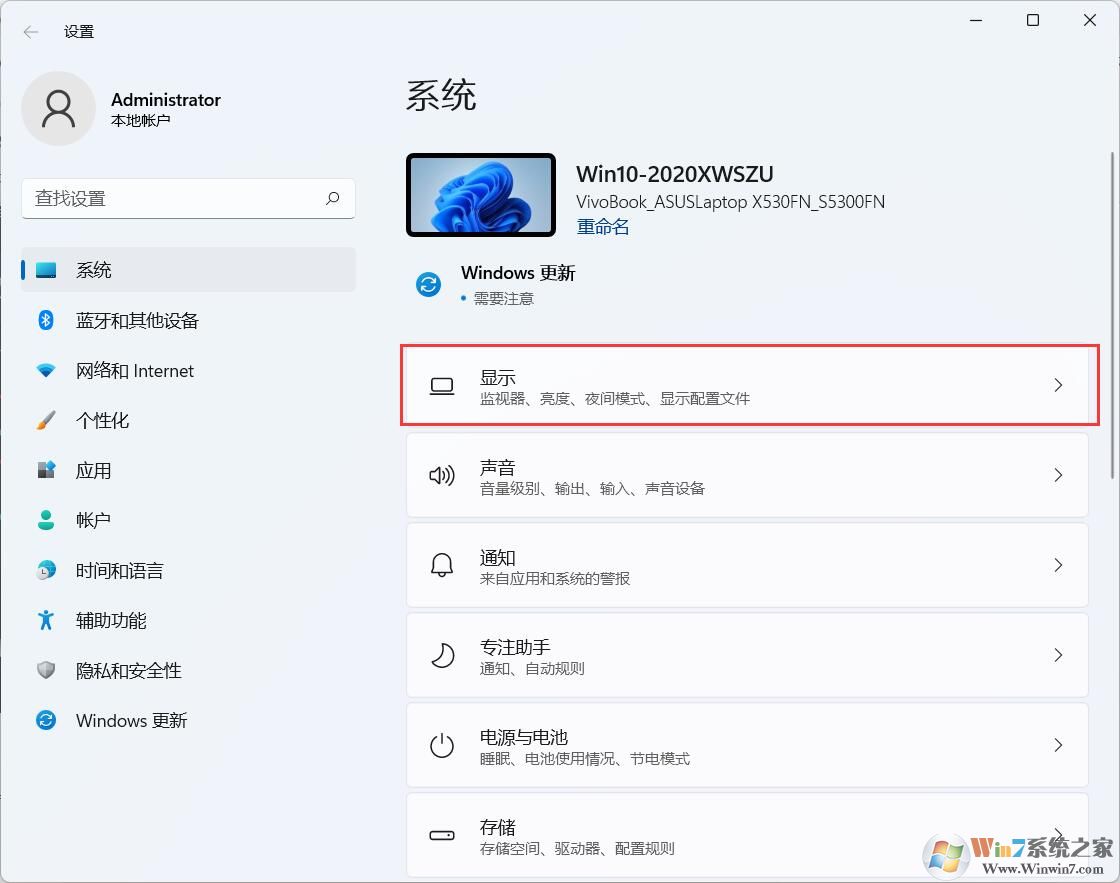1120x883 pixels.
Task: Click the 个性化 brush icon
Action: [x=47, y=420]
